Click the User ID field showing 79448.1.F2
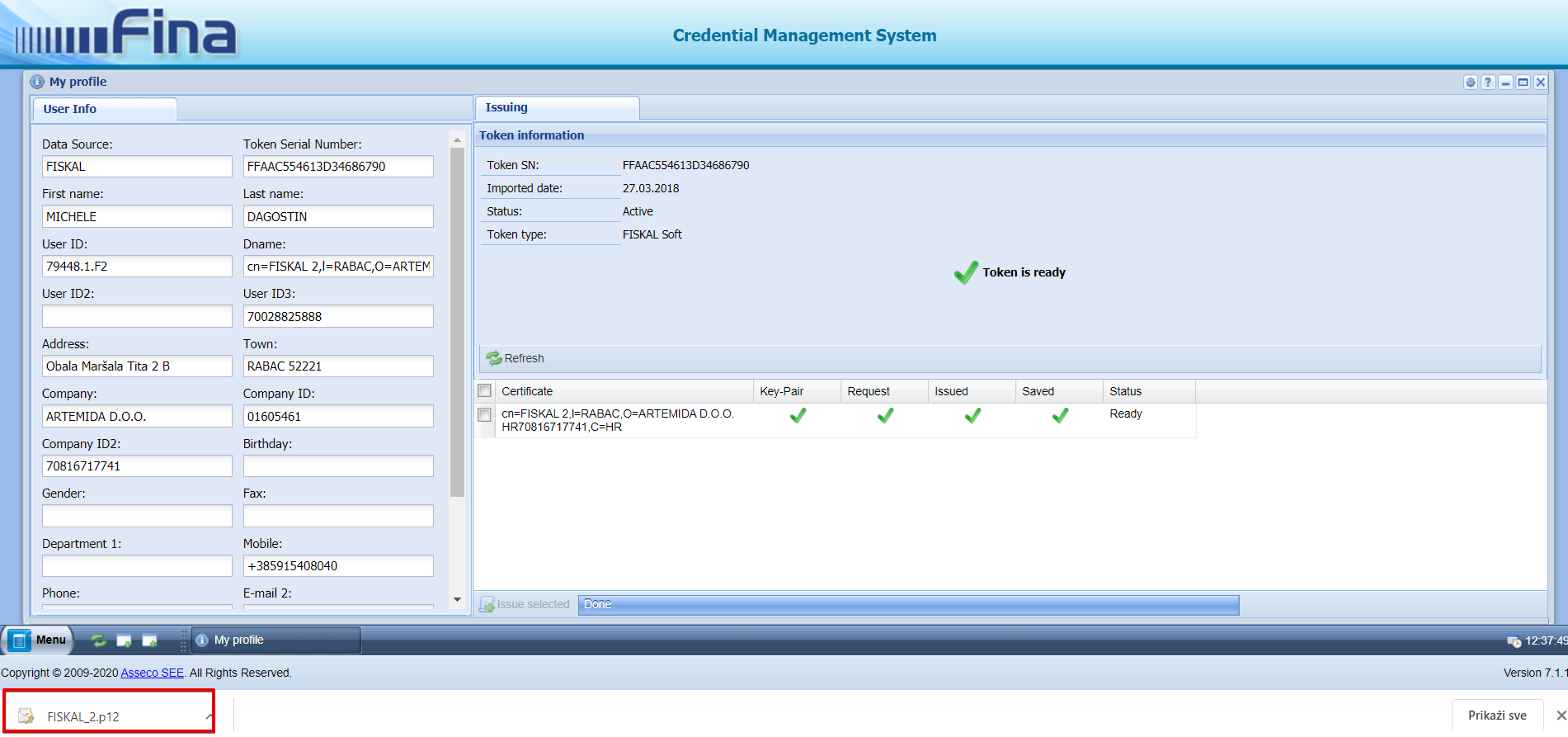 (x=137, y=267)
